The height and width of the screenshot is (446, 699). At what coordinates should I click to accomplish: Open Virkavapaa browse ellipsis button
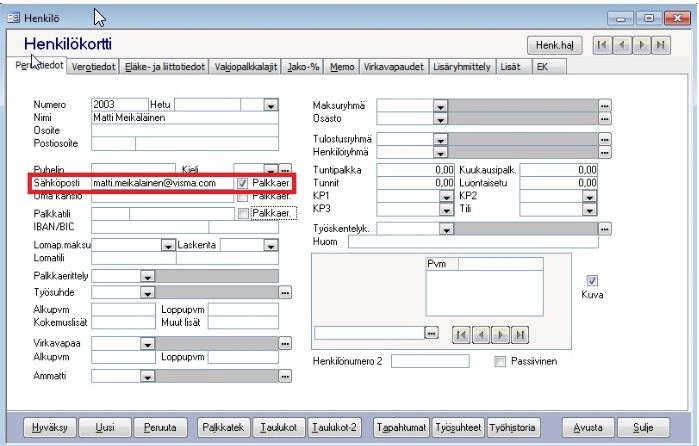(x=285, y=343)
